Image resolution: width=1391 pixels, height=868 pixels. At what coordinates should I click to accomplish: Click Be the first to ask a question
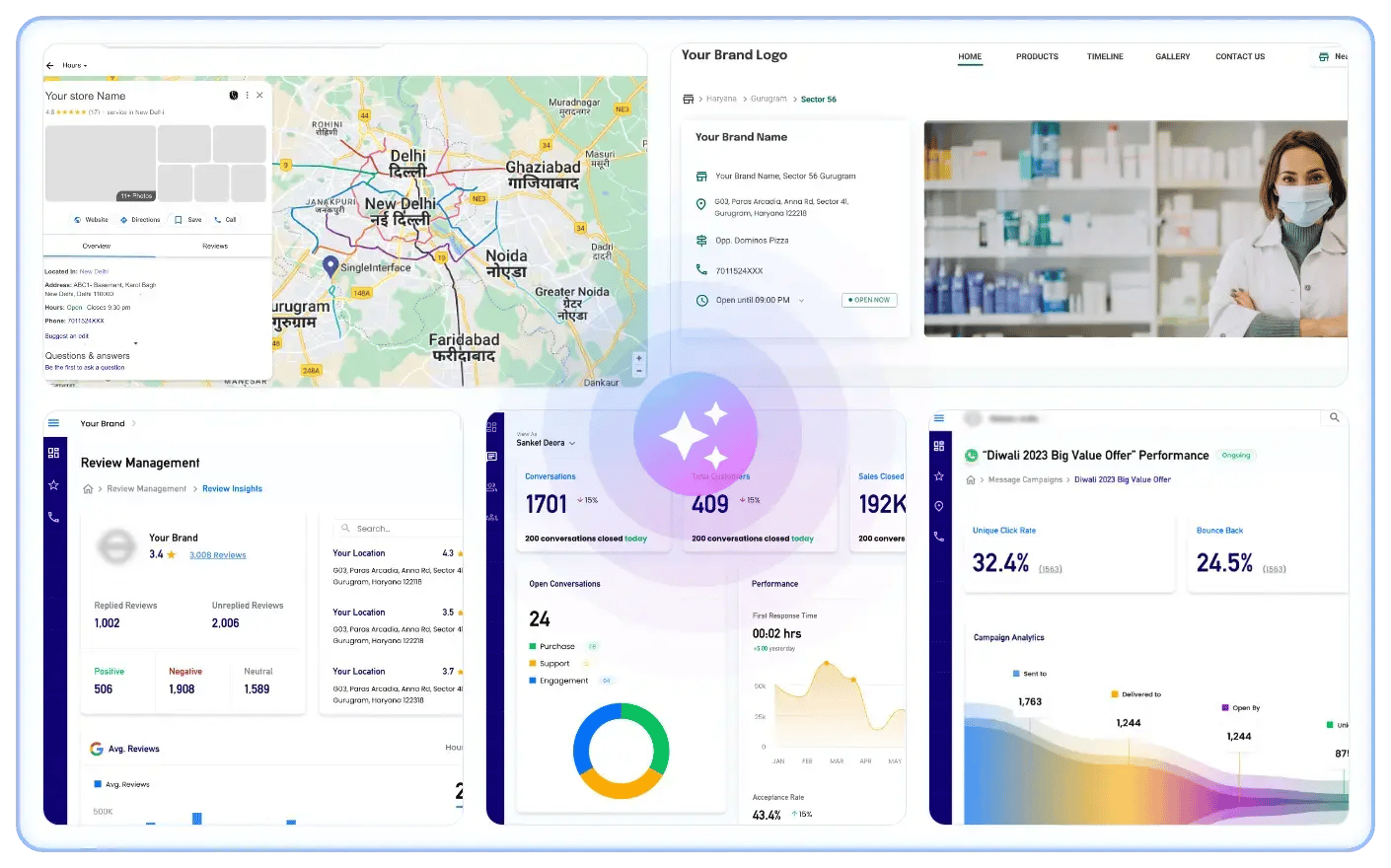point(85,368)
